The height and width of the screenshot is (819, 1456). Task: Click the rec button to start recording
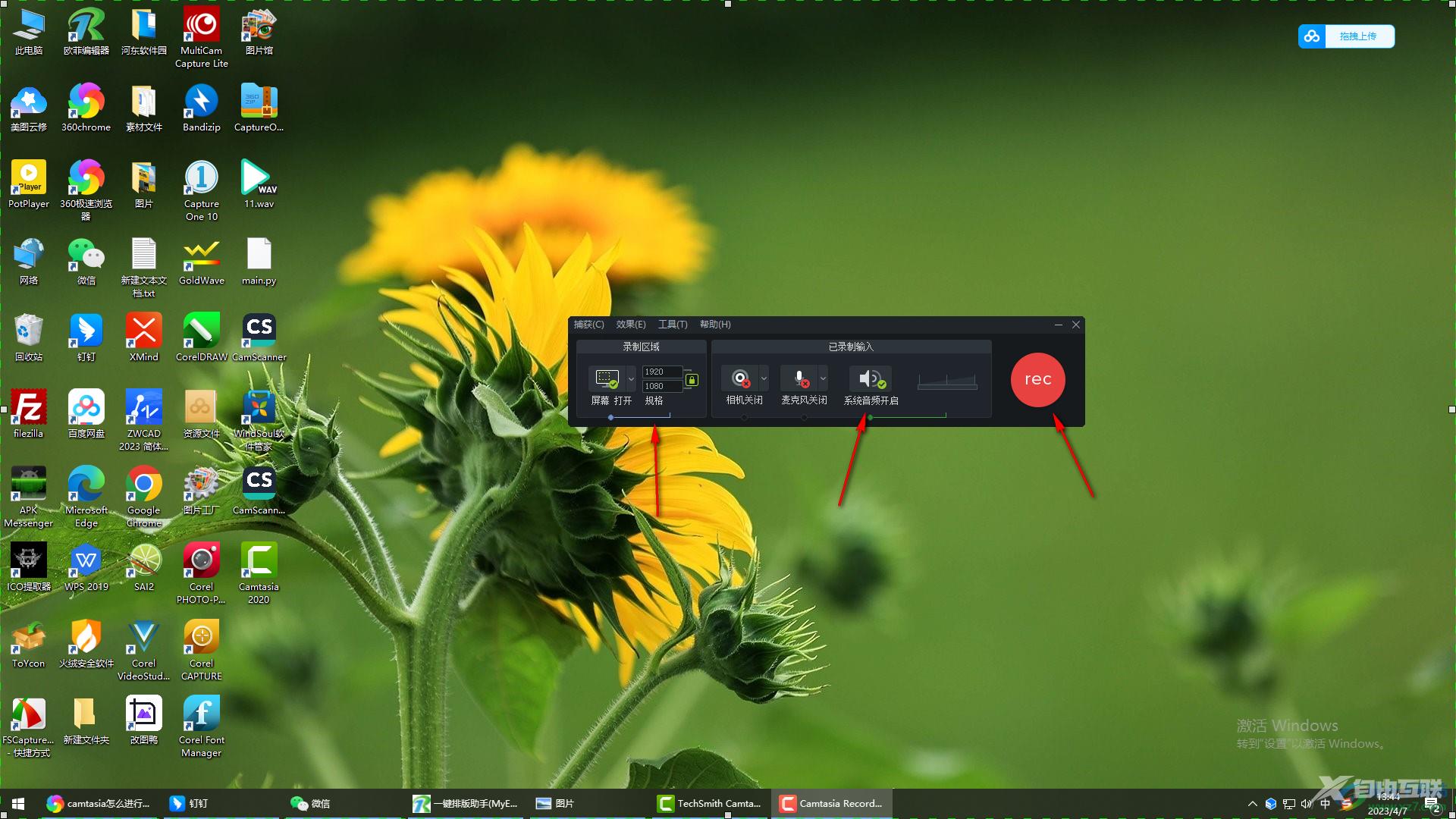1039,378
